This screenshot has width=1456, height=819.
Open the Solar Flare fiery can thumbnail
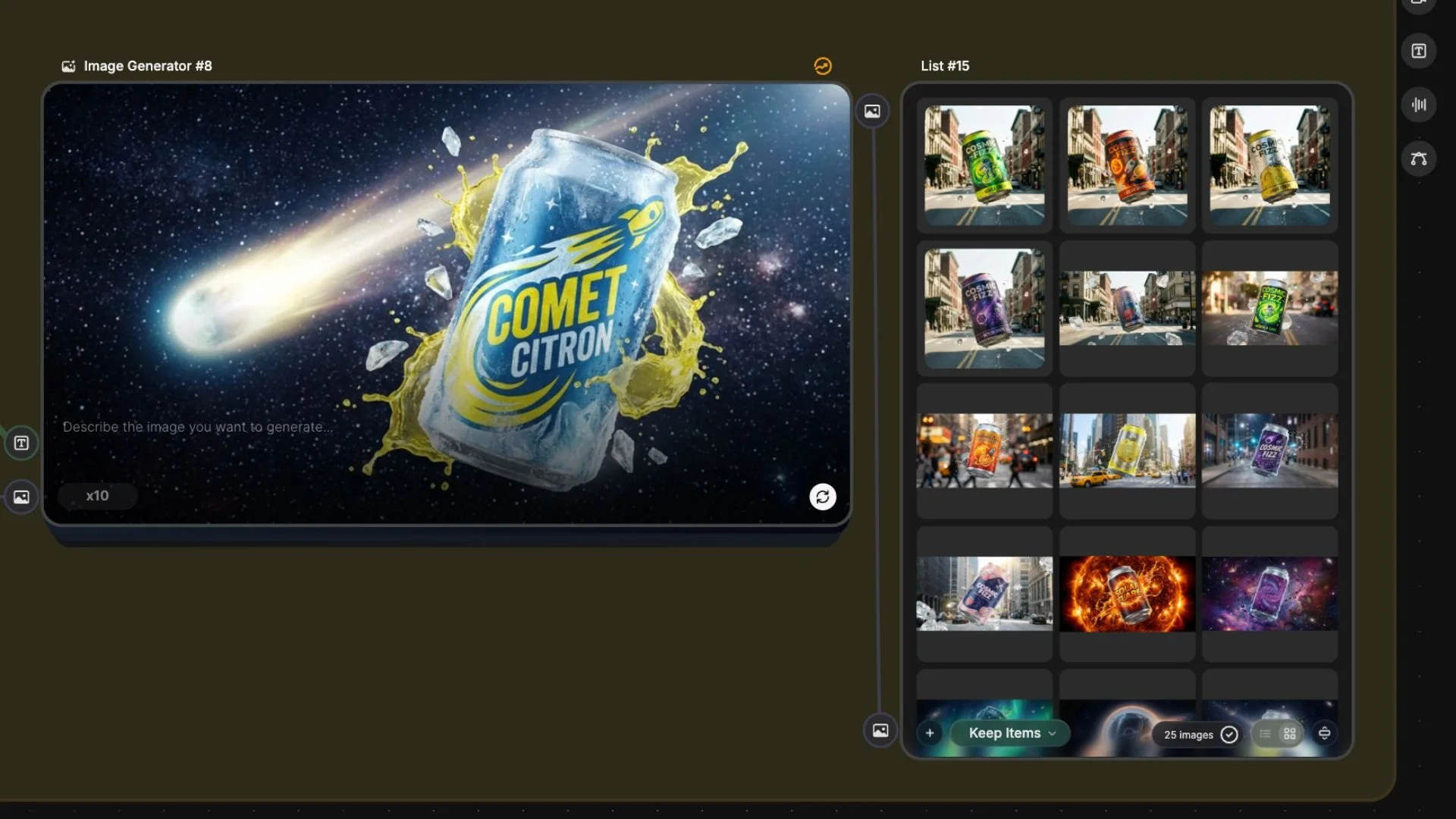tap(1127, 594)
